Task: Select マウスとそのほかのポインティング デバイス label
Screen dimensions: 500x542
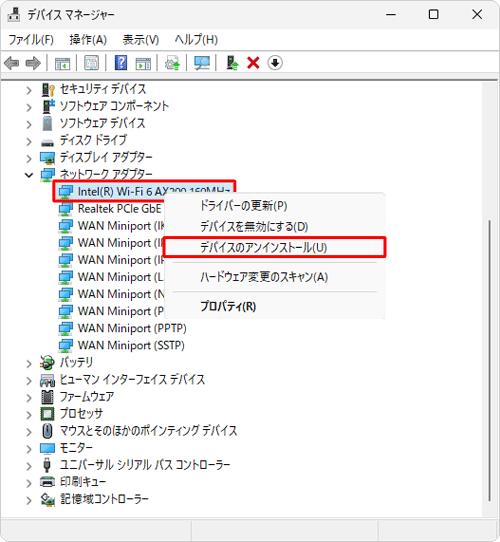Action: point(149,431)
